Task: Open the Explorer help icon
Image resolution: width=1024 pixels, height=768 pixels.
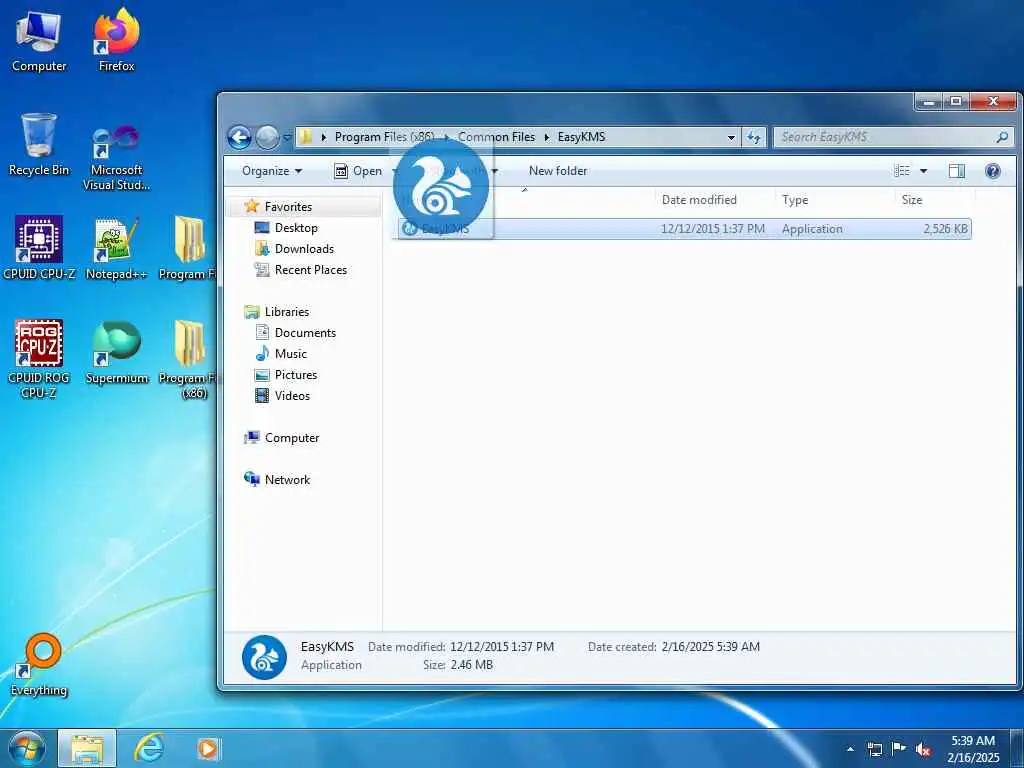Action: click(x=993, y=171)
